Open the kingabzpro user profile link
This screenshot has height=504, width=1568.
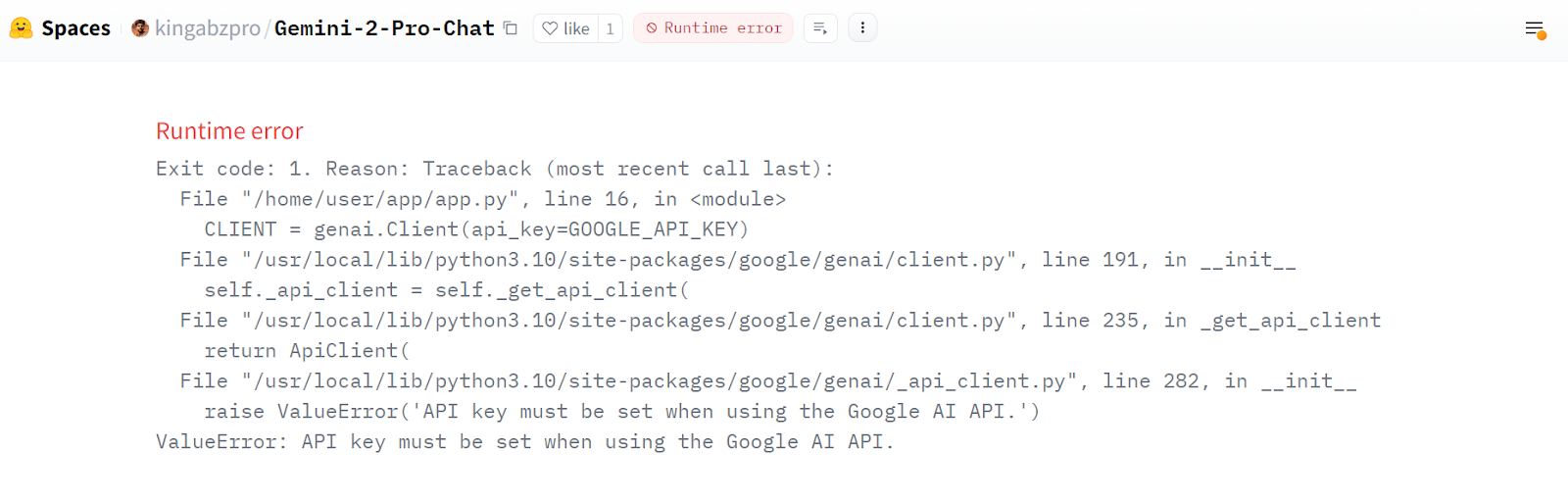(x=208, y=27)
